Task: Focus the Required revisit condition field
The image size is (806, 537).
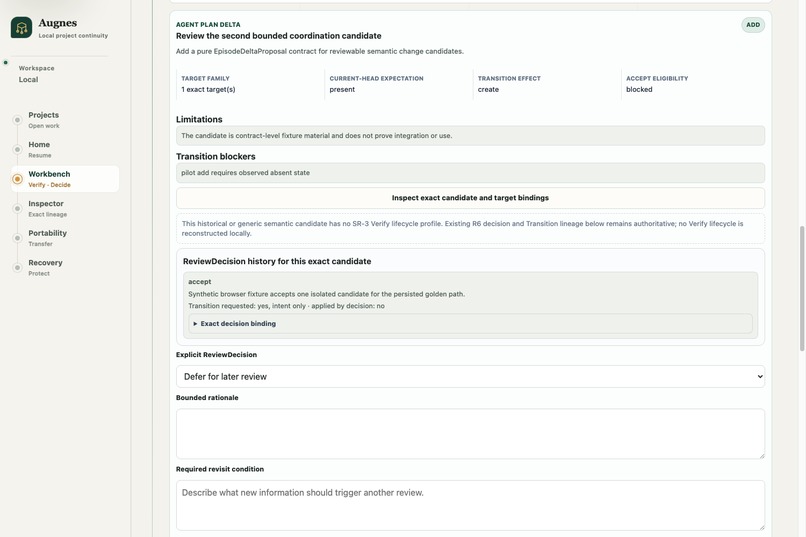Action: click(x=470, y=505)
